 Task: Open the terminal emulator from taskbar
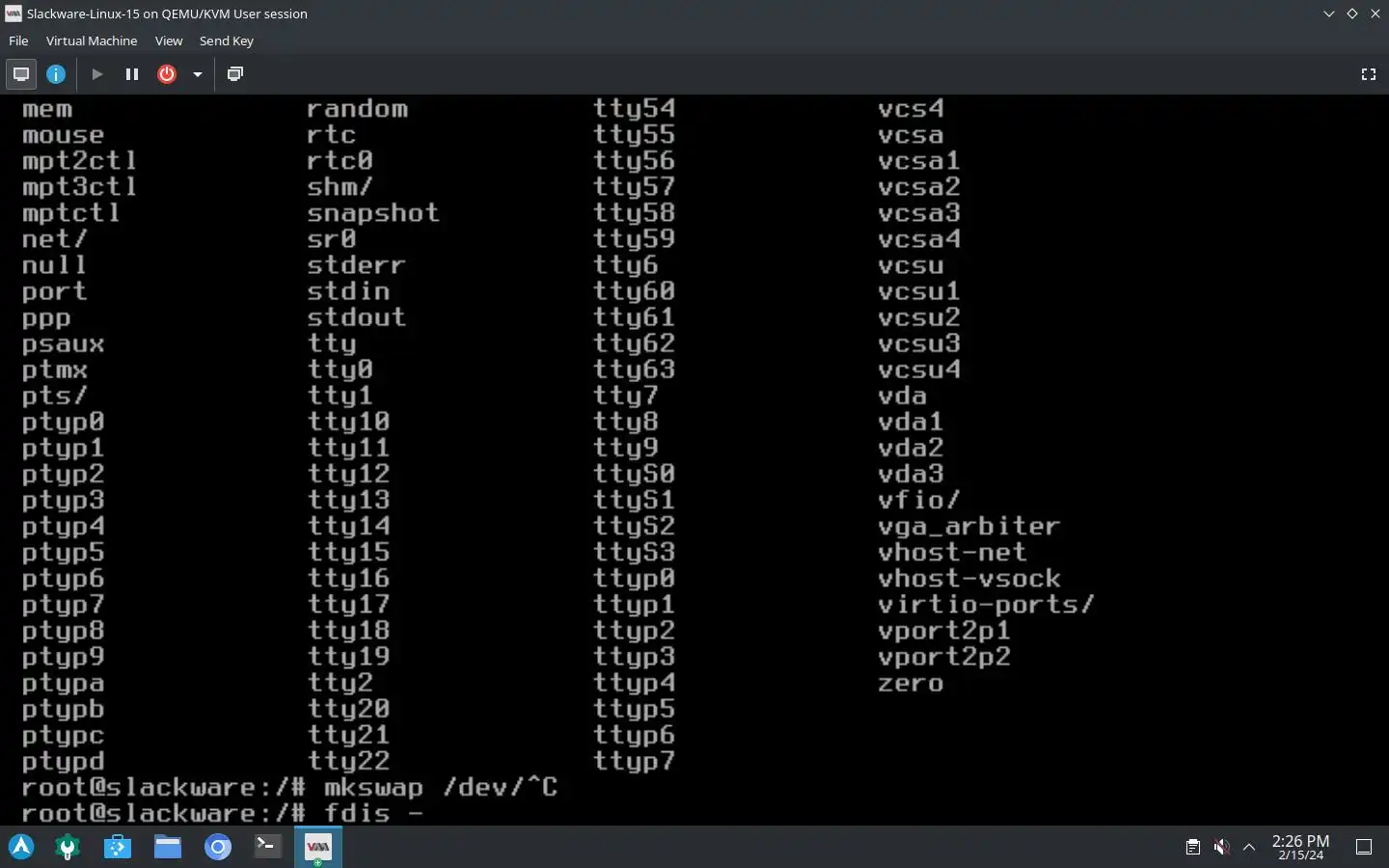(x=268, y=847)
